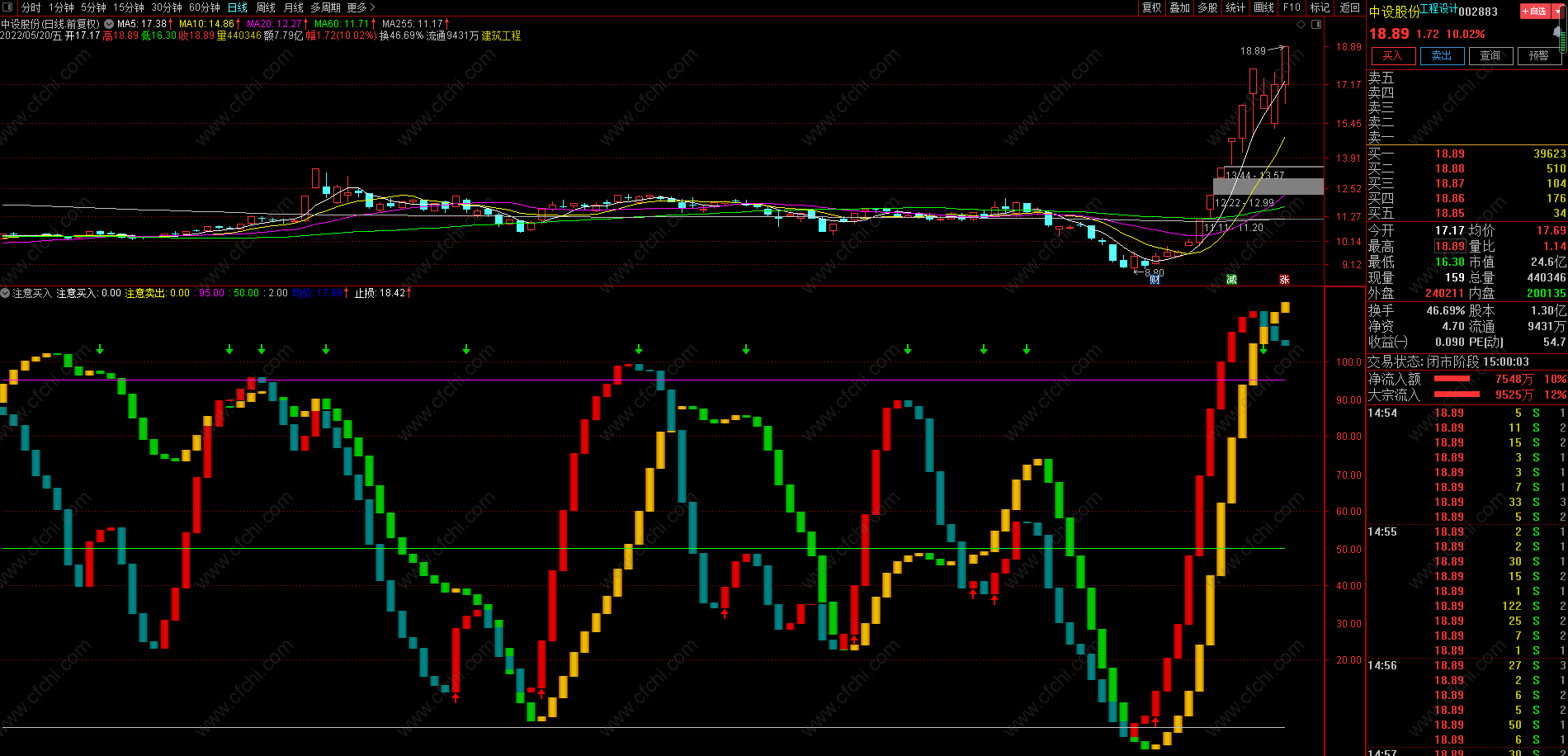This screenshot has width=1568, height=756.
Task: Open the 自选 dropdown arrow
Action: click(1557, 11)
